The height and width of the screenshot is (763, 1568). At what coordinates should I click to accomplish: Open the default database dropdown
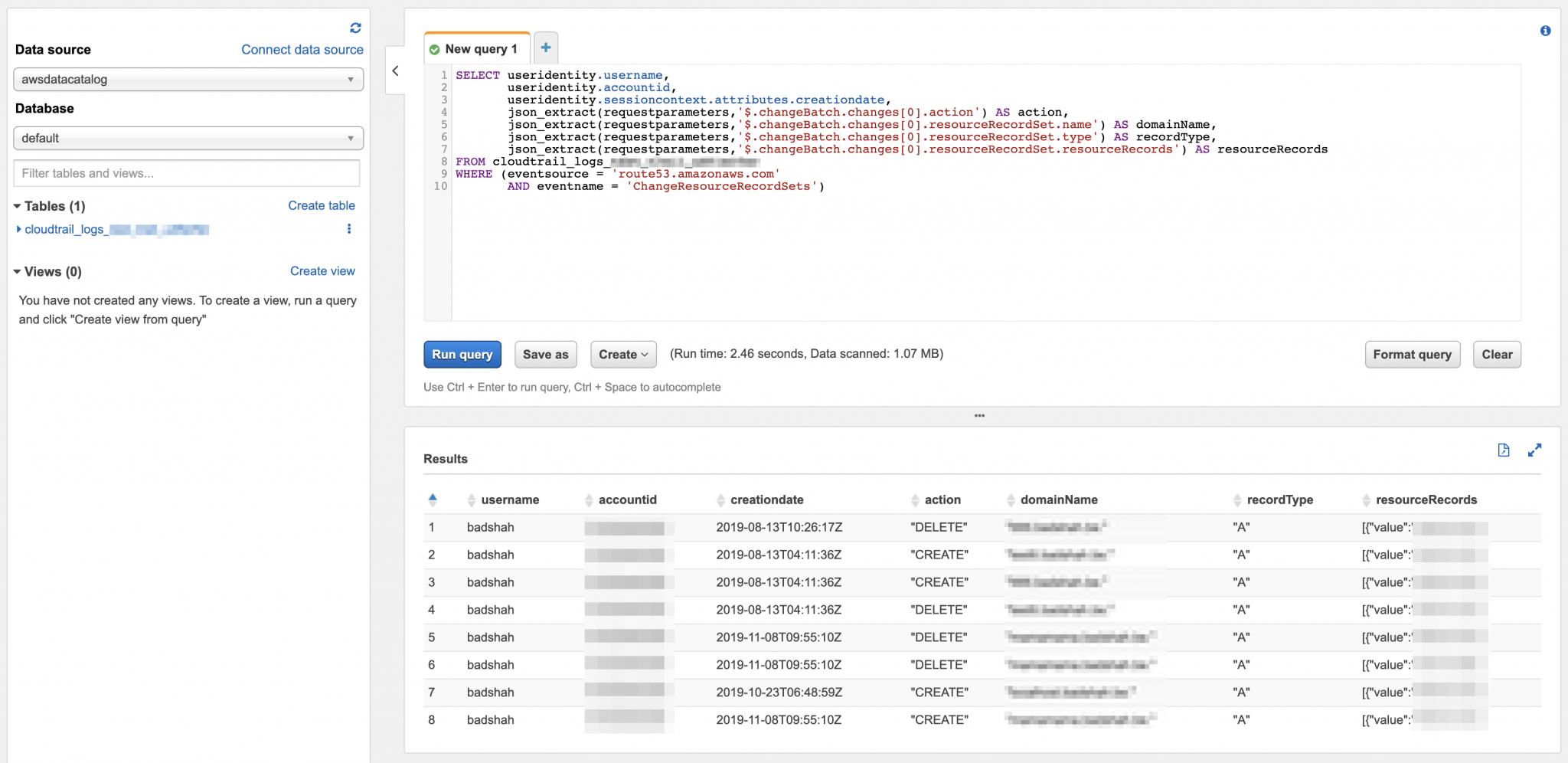tap(188, 139)
